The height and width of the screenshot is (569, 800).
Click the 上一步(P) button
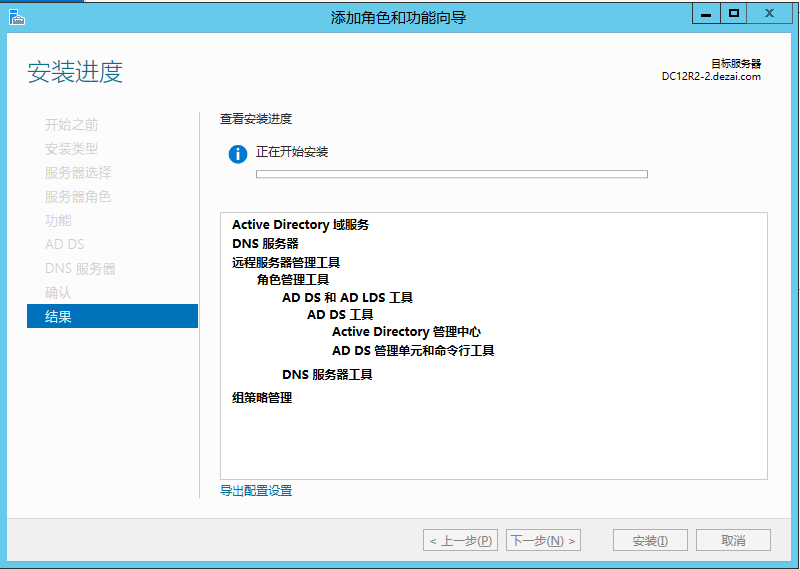[460, 540]
